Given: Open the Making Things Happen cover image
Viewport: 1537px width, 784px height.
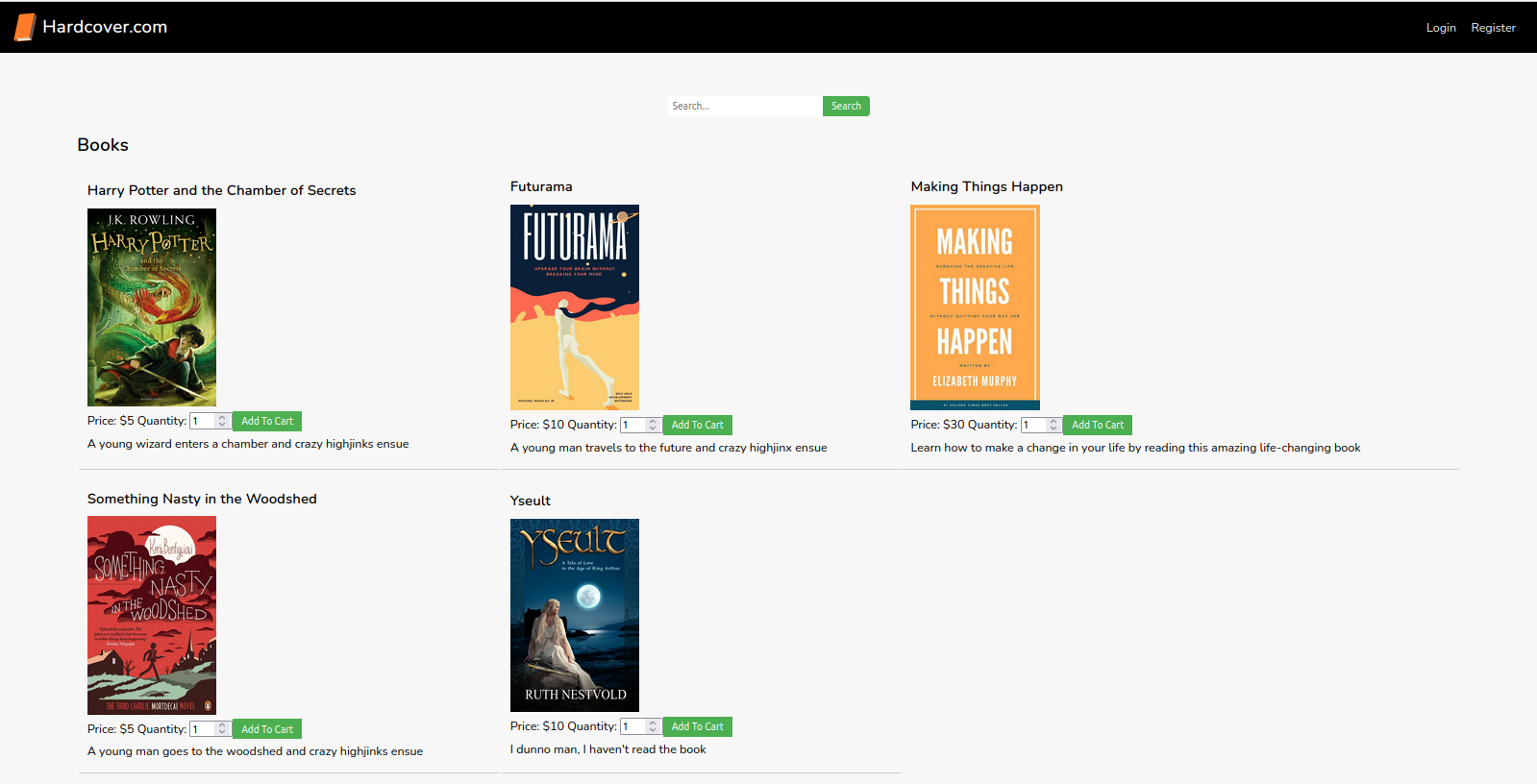Looking at the screenshot, I should click(x=975, y=307).
